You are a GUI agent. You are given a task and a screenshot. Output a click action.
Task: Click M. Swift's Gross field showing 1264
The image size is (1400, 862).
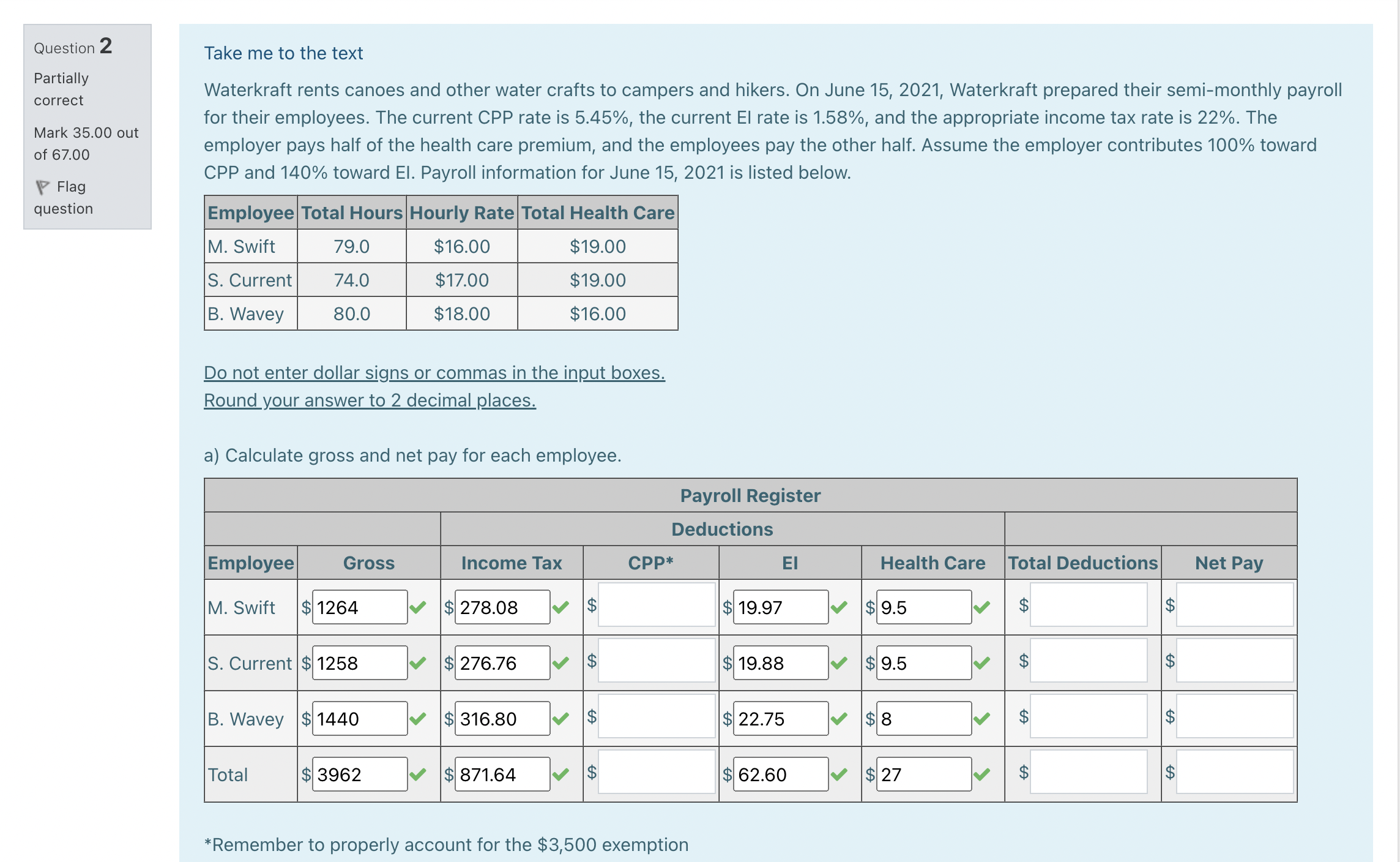tap(359, 607)
